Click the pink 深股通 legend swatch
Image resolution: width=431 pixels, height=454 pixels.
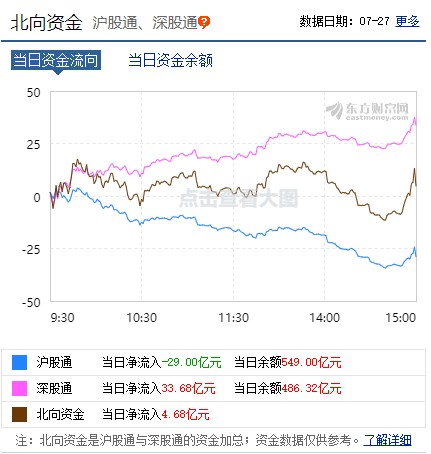tap(19, 388)
